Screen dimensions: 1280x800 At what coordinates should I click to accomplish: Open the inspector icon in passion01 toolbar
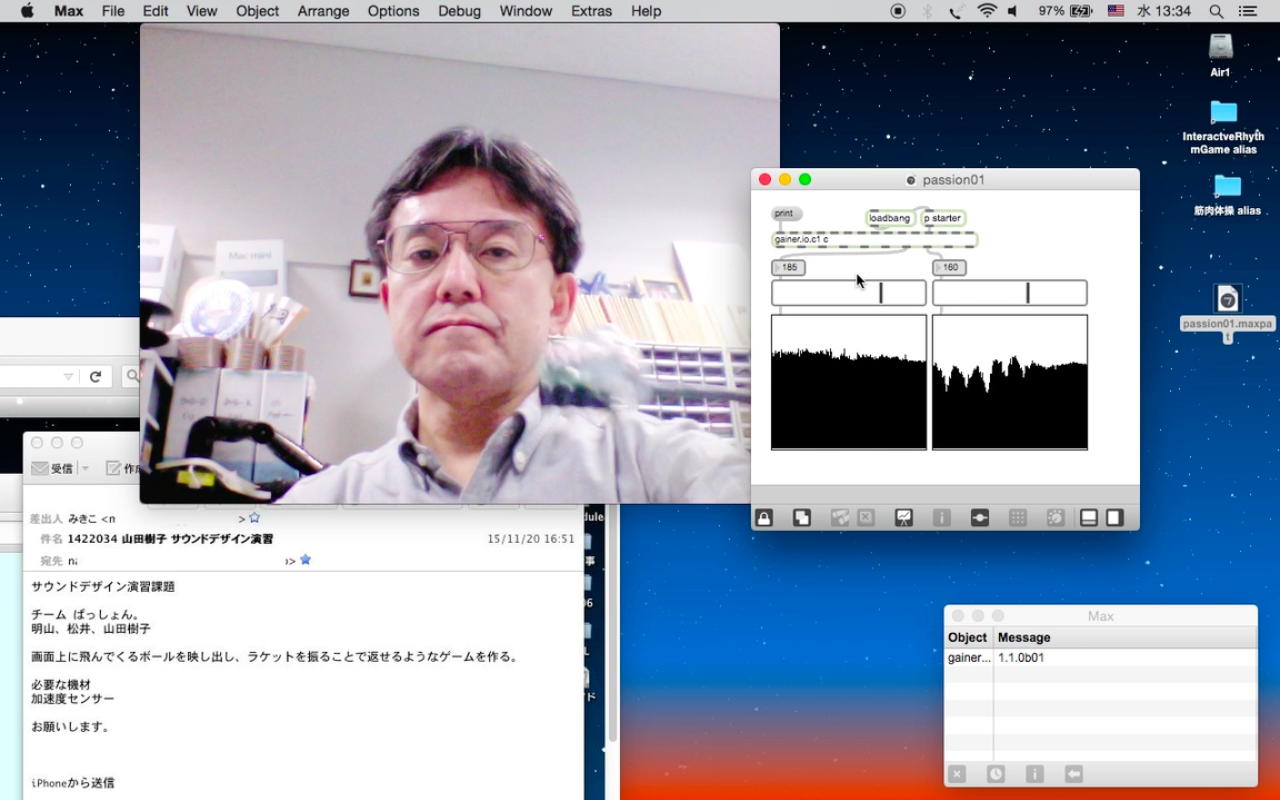(941, 518)
